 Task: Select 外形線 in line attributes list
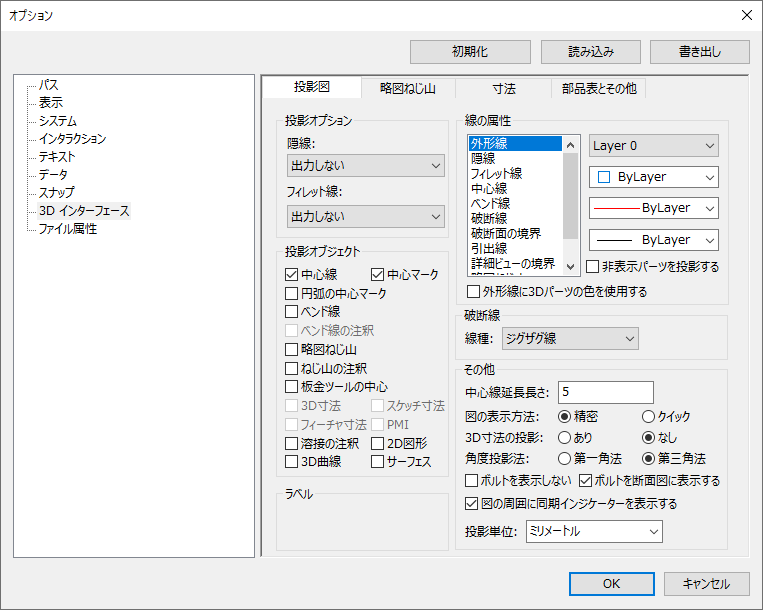coord(515,144)
